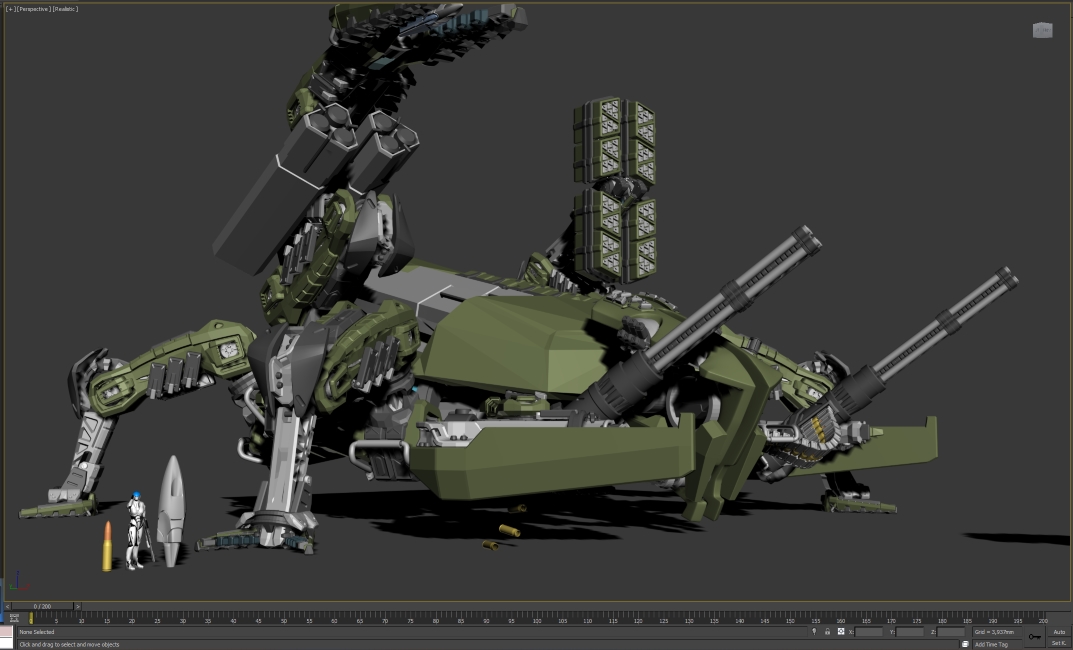Screen dimensions: 1073x650
Task: Toggle the Selection Lock padlock
Action: point(827,632)
